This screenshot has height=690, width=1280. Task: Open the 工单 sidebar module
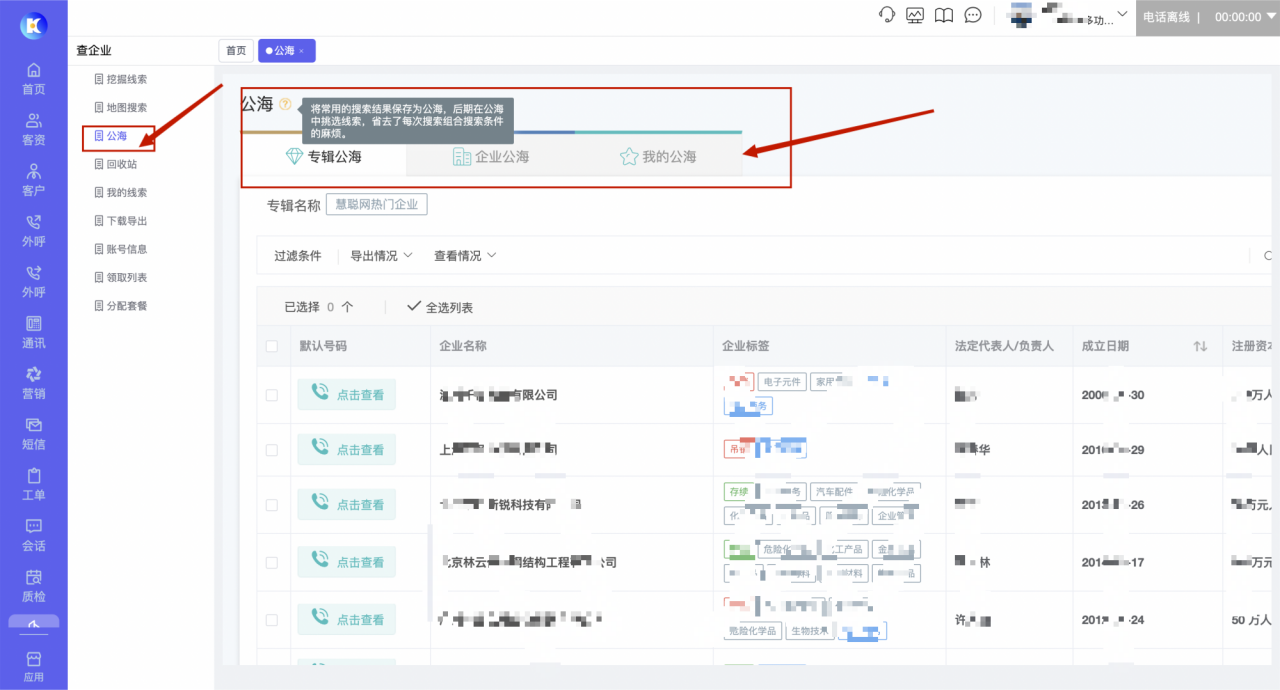point(34,485)
